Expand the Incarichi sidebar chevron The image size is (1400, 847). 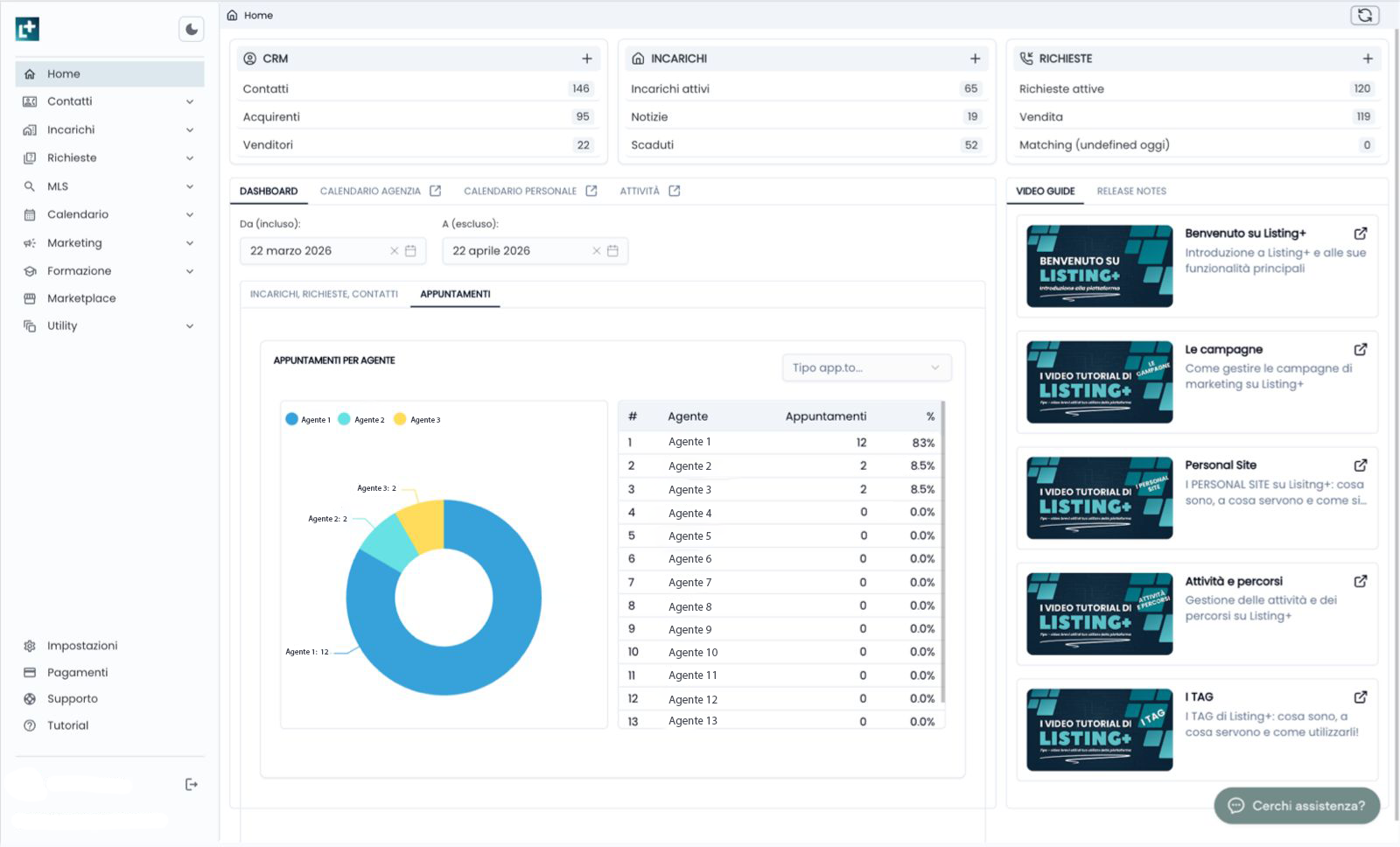pyautogui.click(x=190, y=129)
